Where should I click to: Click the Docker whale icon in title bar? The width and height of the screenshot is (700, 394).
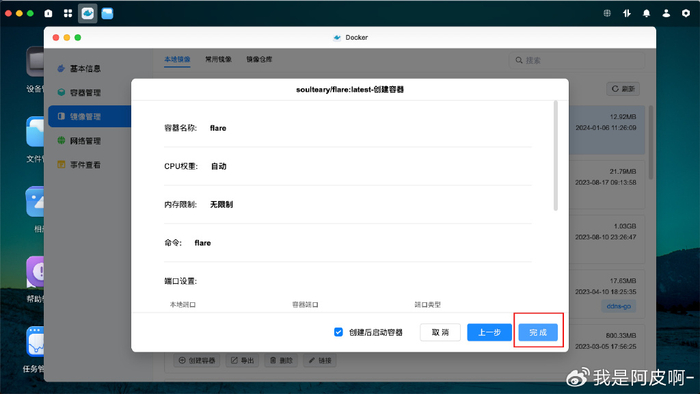(337, 37)
